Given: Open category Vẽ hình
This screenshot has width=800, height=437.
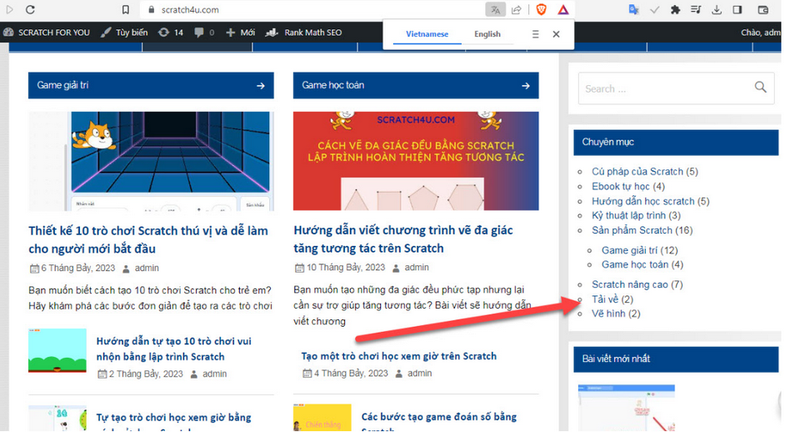Looking at the screenshot, I should click(608, 314).
